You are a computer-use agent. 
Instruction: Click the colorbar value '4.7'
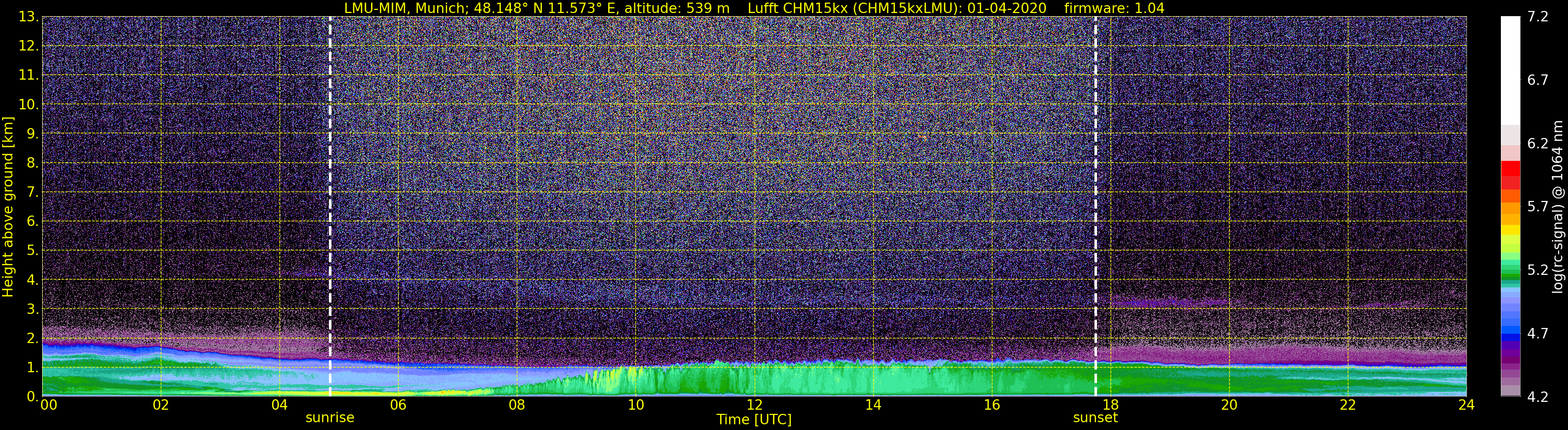point(1538,333)
